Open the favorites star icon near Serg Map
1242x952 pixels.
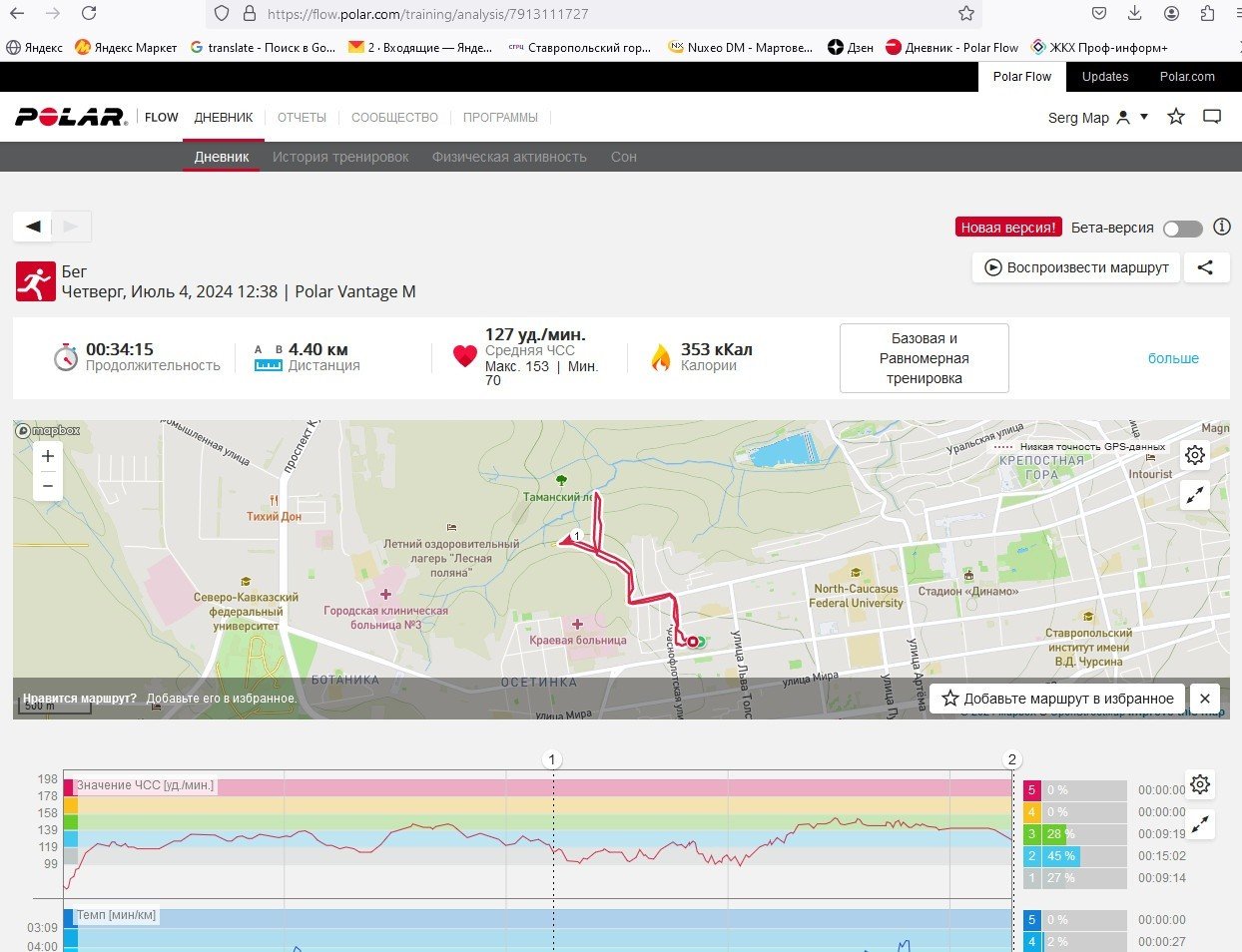1176,117
